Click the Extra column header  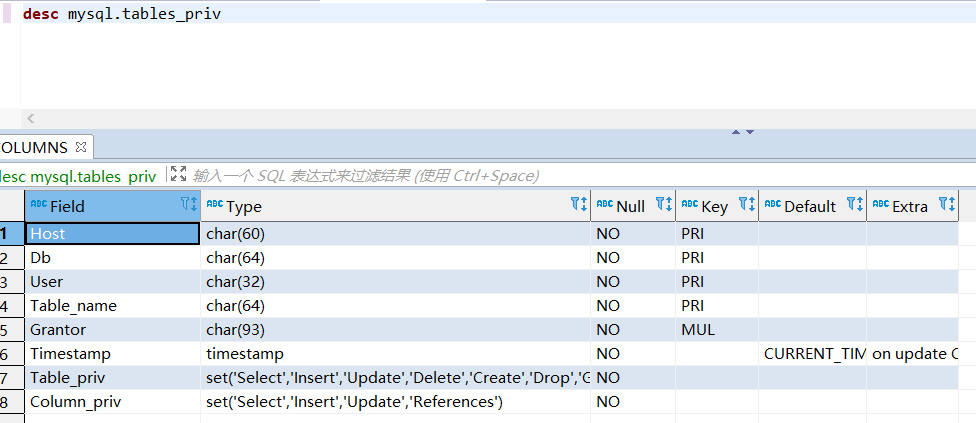(908, 206)
